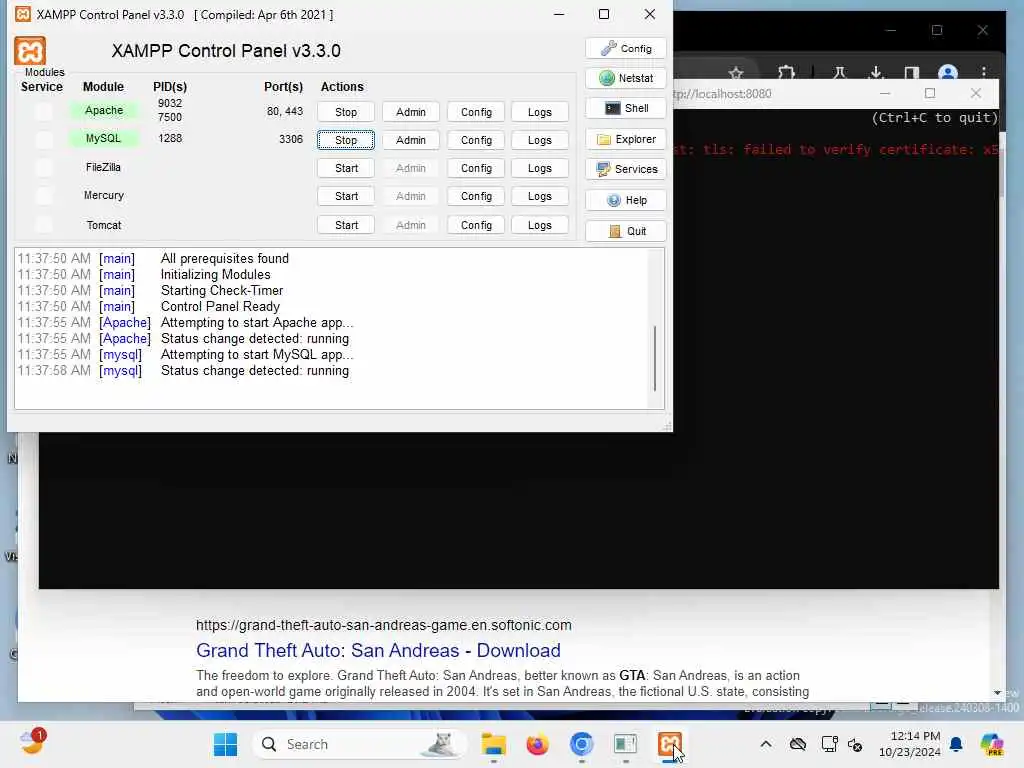Open XAMPP Config with the wrench icon

626,48
